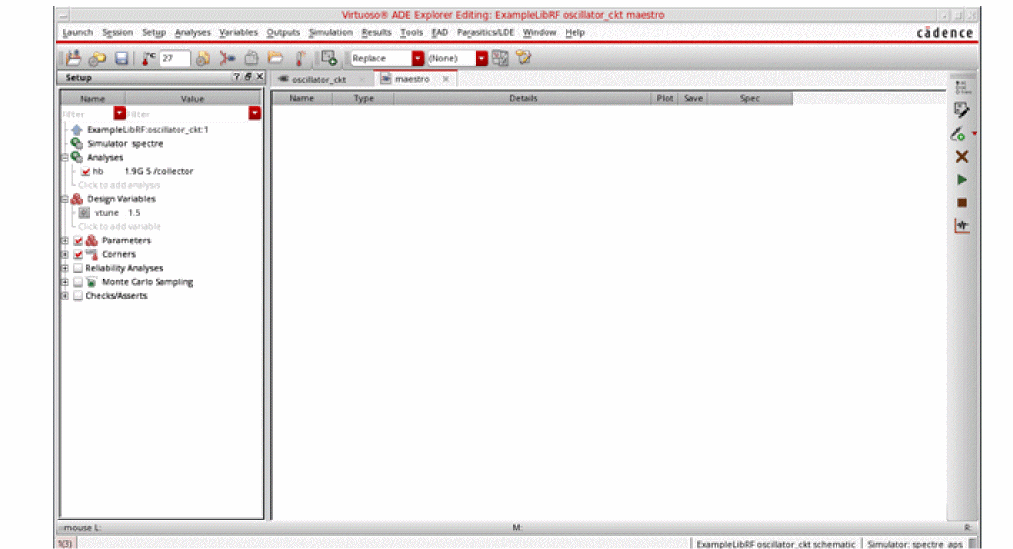Open the Launch menu

78,32
